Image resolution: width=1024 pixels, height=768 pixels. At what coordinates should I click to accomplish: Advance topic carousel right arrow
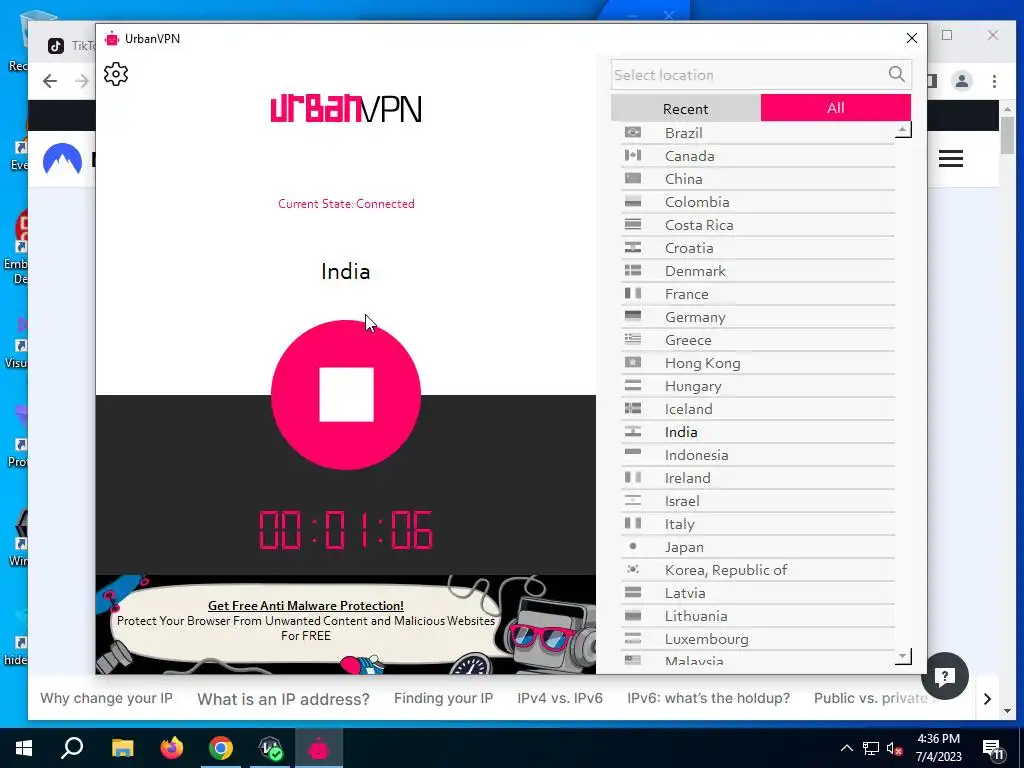coord(987,699)
